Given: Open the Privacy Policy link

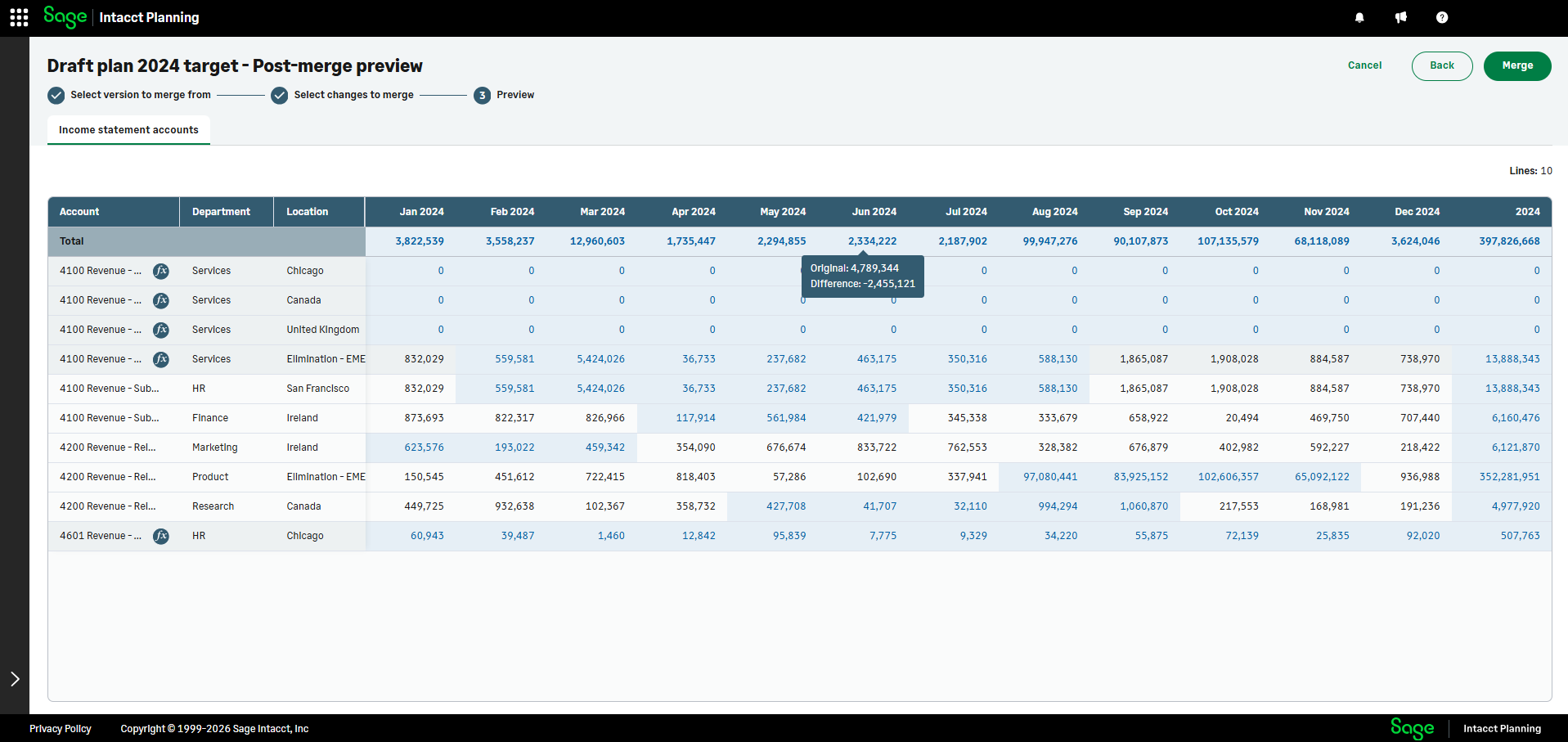Looking at the screenshot, I should click(61, 729).
